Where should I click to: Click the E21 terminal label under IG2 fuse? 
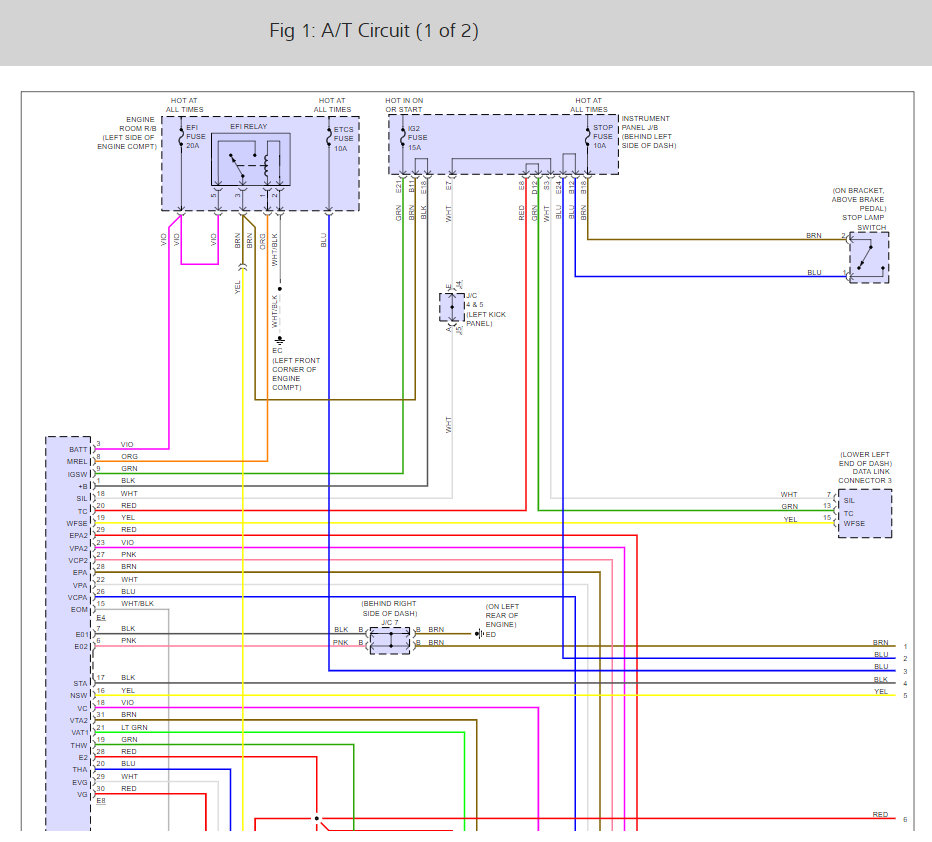tap(399, 187)
